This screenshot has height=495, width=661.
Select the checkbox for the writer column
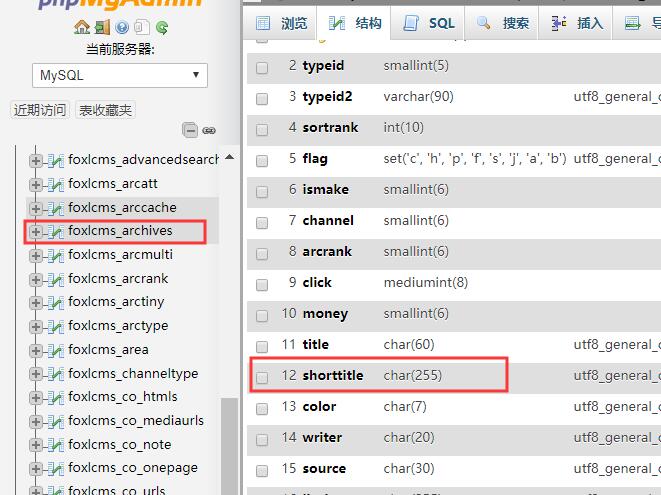pyautogui.click(x=262, y=439)
